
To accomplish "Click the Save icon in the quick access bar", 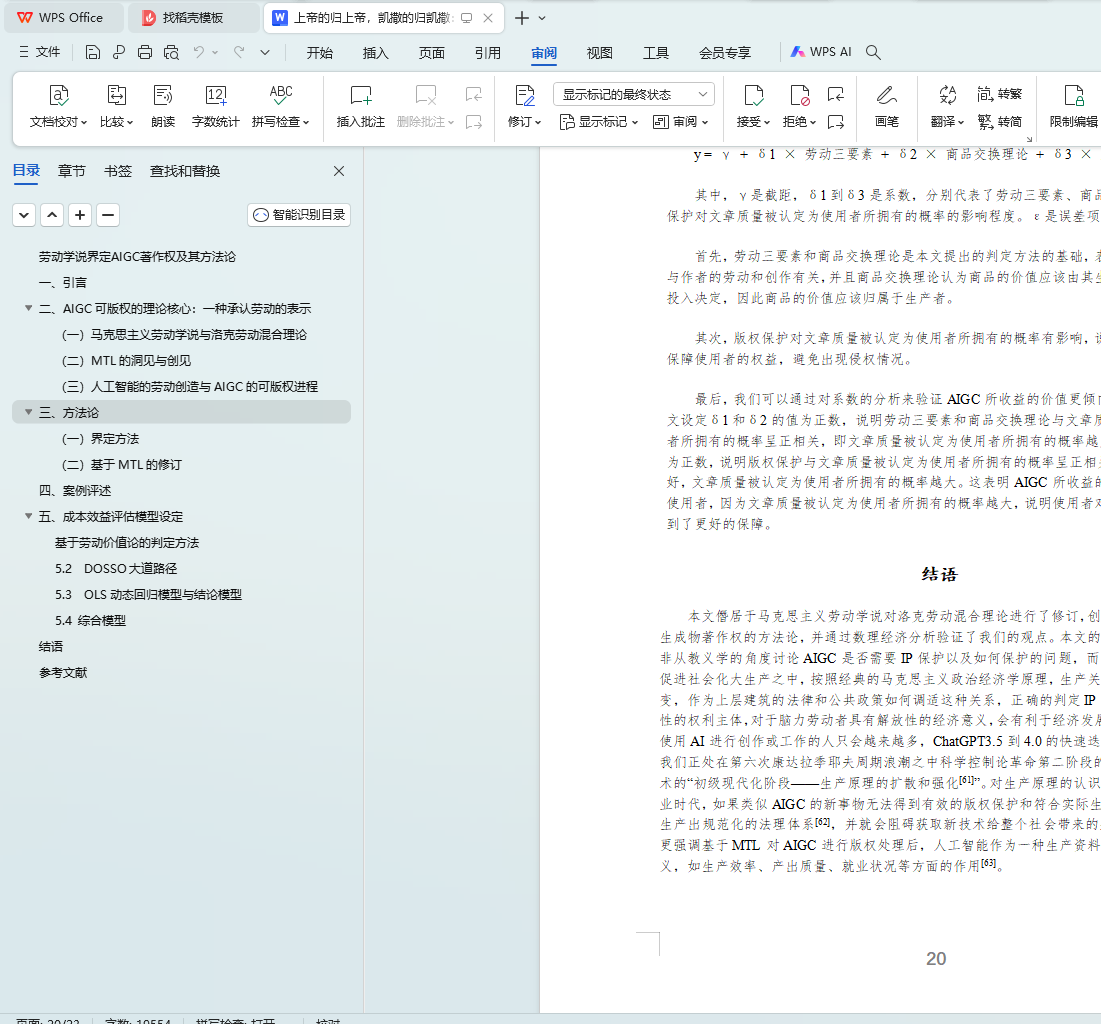I will click(92, 52).
